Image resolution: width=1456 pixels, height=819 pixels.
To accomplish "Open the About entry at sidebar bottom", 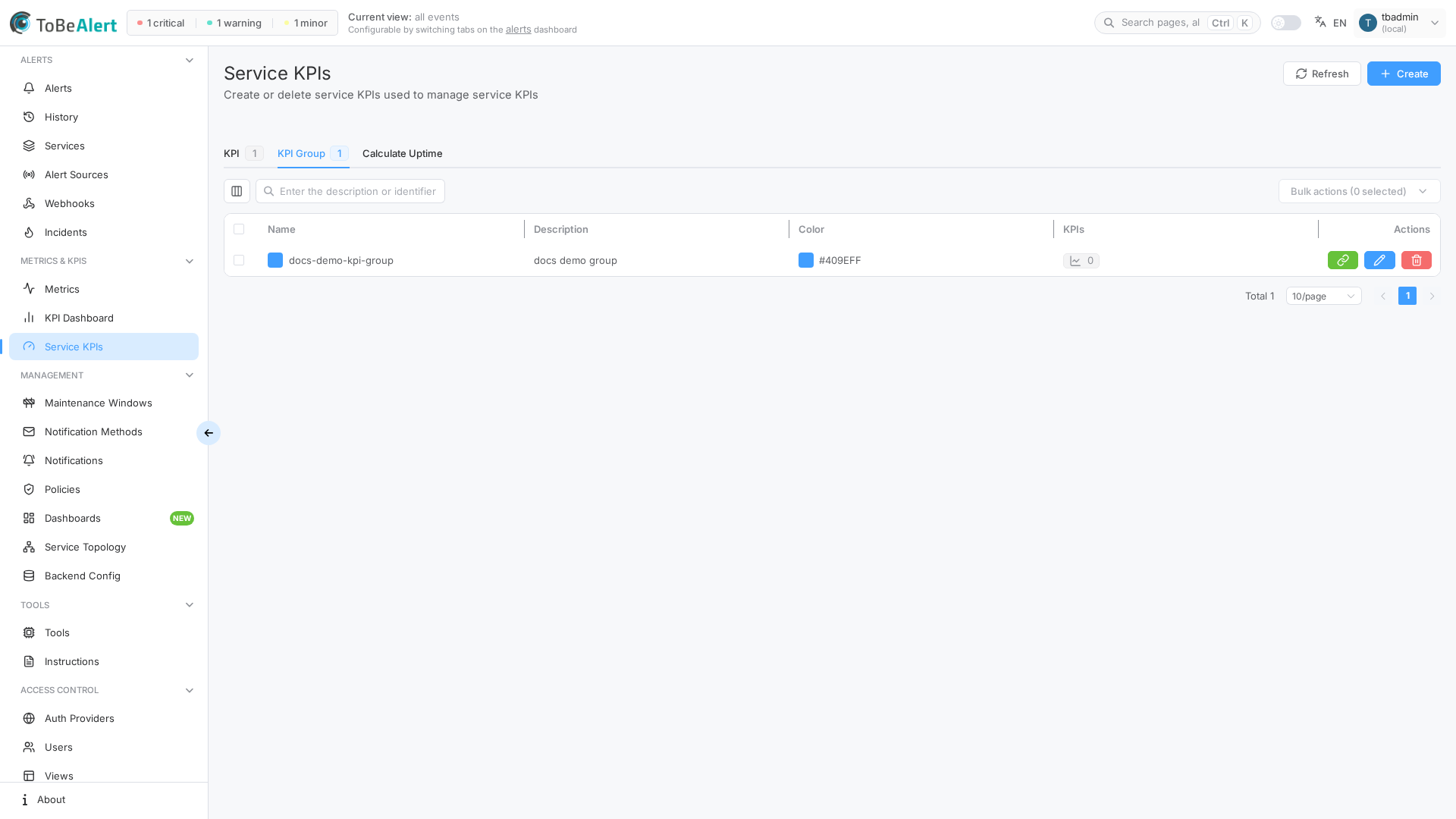I will click(104, 799).
